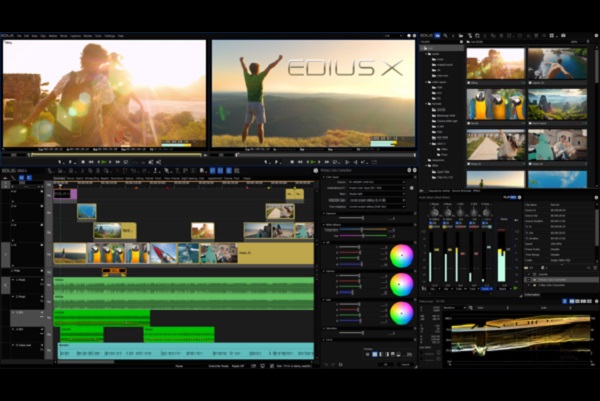This screenshot has width=600, height=401.
Task: Open the search icon in Bin toolbar
Action: tap(445, 36)
